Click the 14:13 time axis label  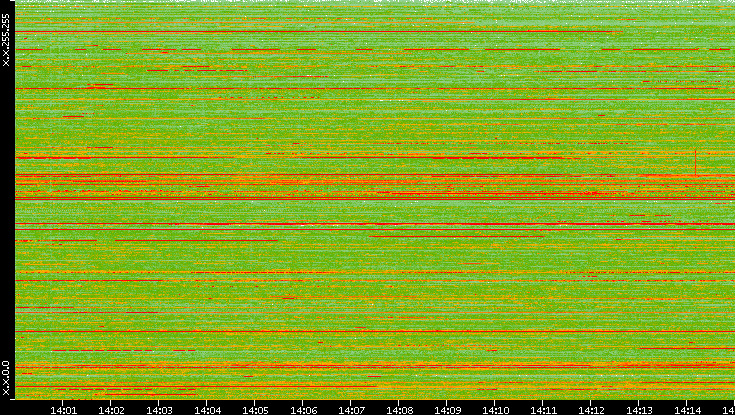tap(639, 410)
